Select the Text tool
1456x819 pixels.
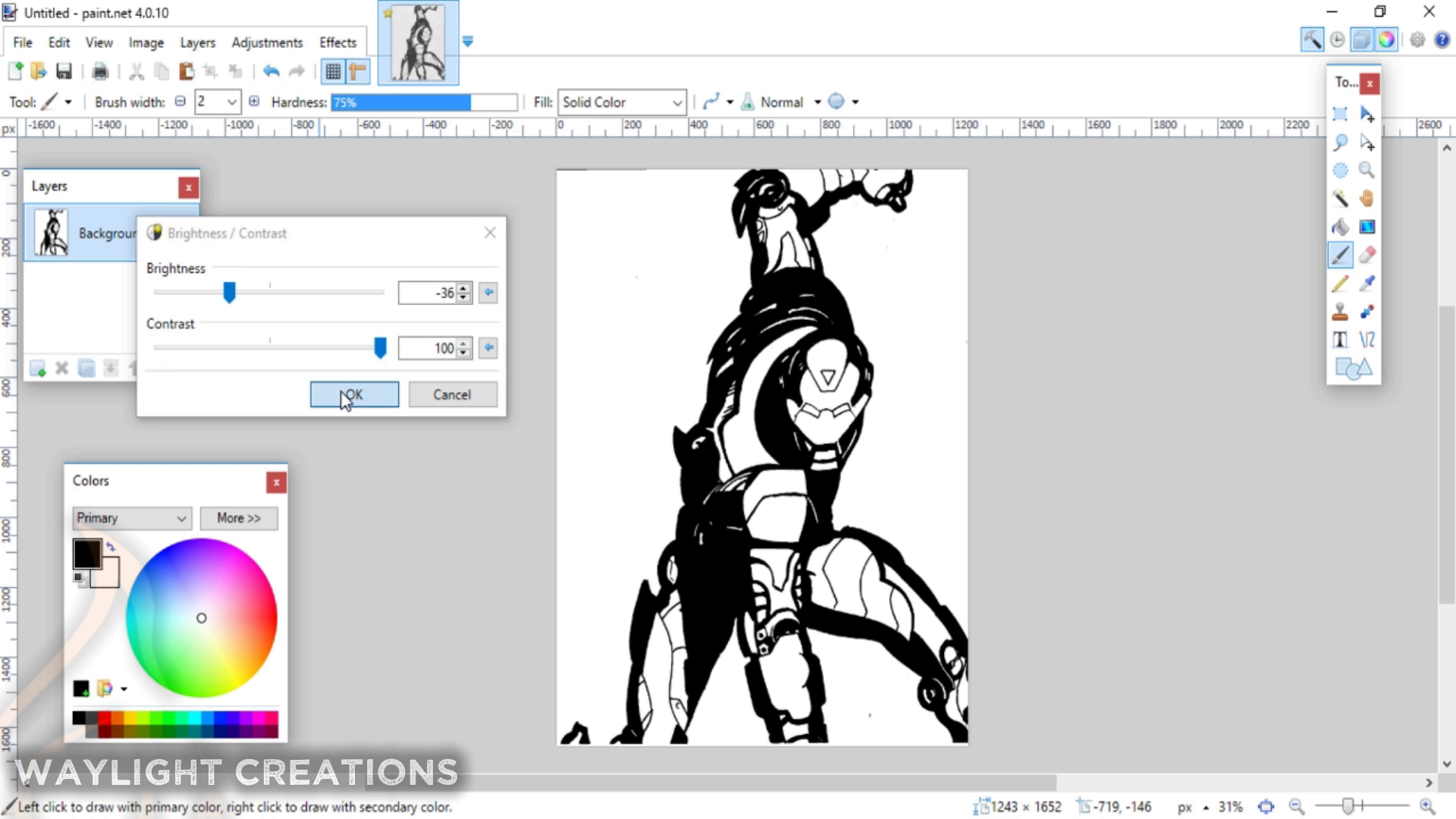coord(1340,340)
